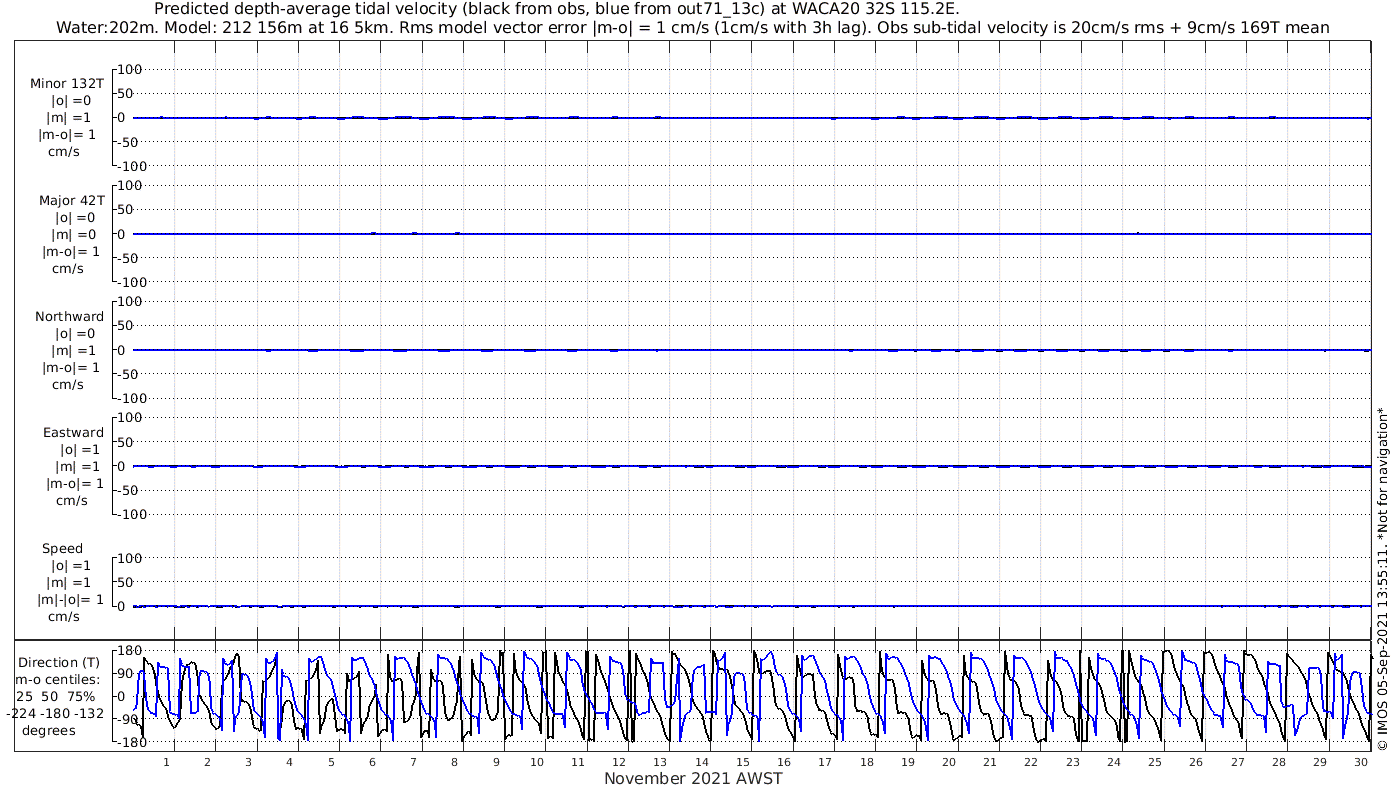The height and width of the screenshot is (800, 1400).
Task: Select day 24 on the date axis
Action: click(1114, 762)
